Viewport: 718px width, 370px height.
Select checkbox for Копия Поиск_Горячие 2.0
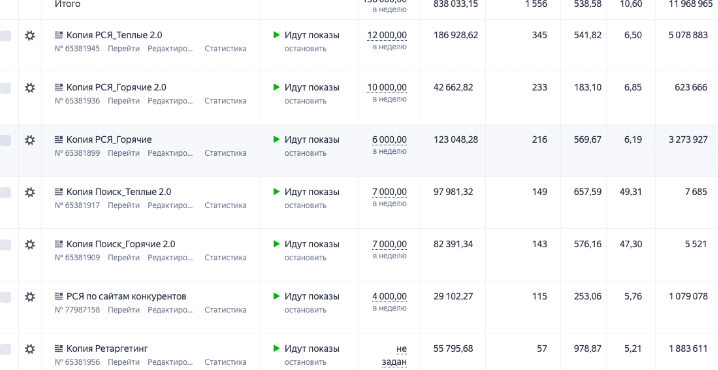[5, 245]
